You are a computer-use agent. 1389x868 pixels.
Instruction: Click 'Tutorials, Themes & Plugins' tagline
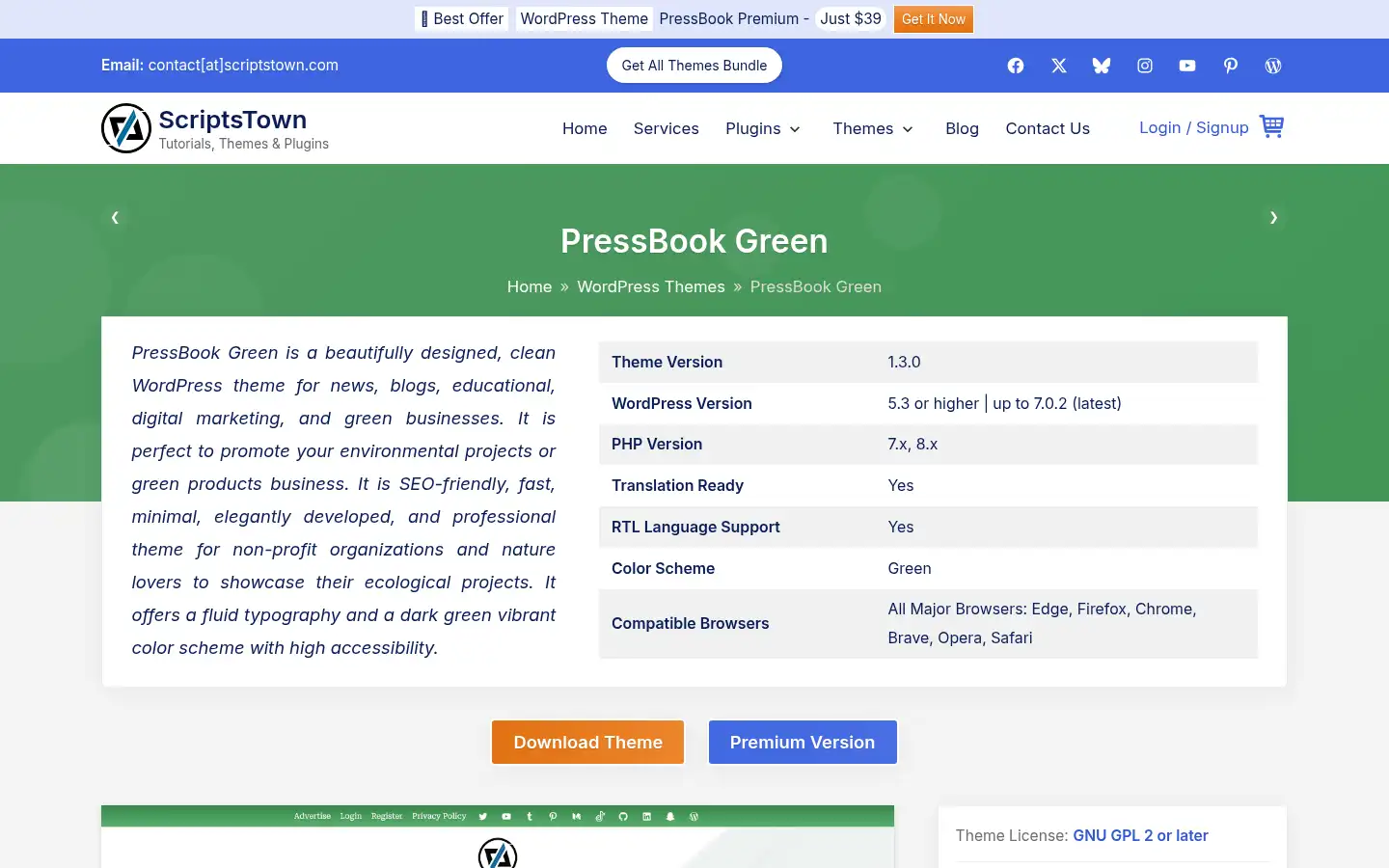pyautogui.click(x=244, y=144)
